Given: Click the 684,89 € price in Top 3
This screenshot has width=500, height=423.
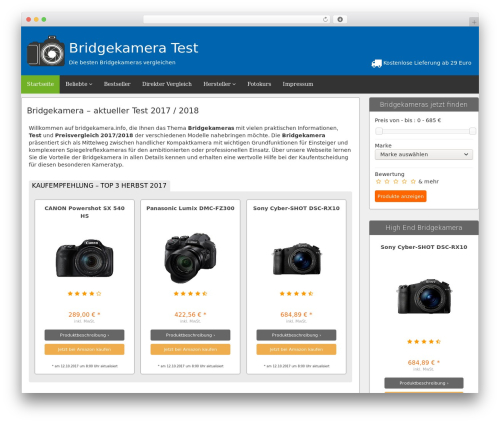Looking at the screenshot, I should [x=296, y=314].
